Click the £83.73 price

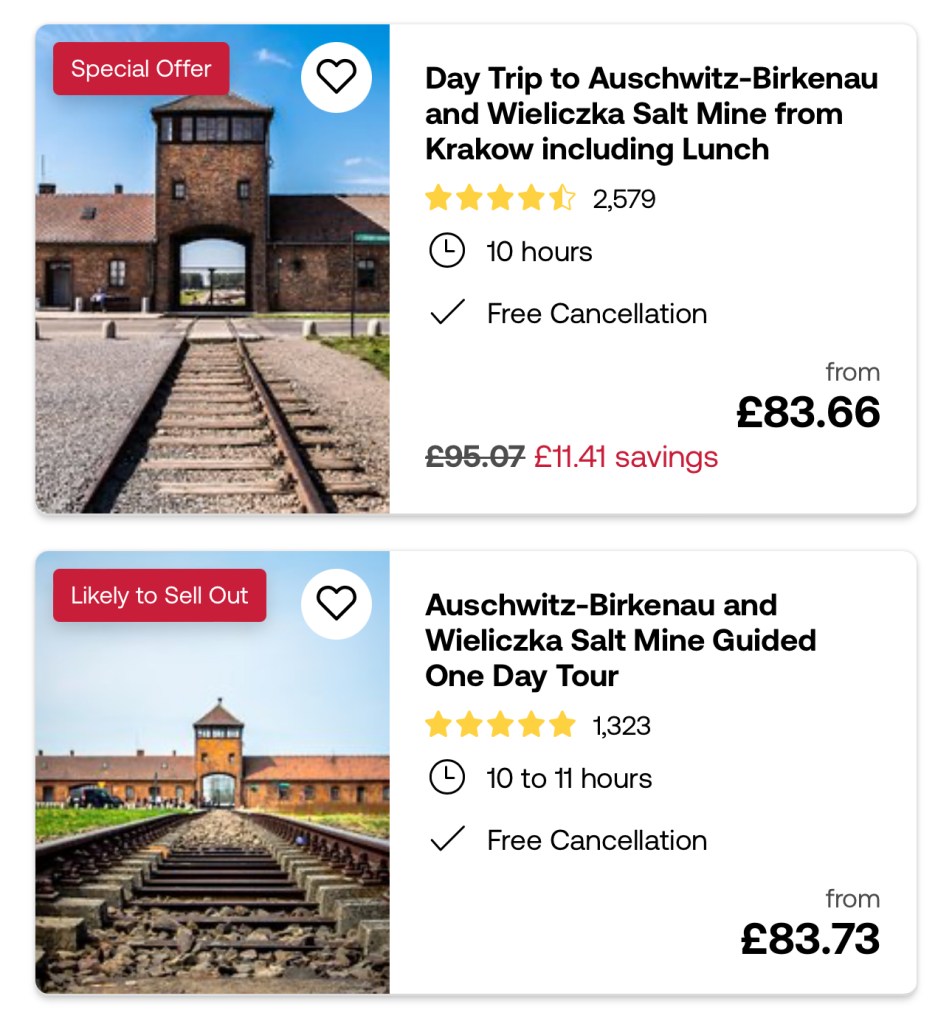coord(810,938)
